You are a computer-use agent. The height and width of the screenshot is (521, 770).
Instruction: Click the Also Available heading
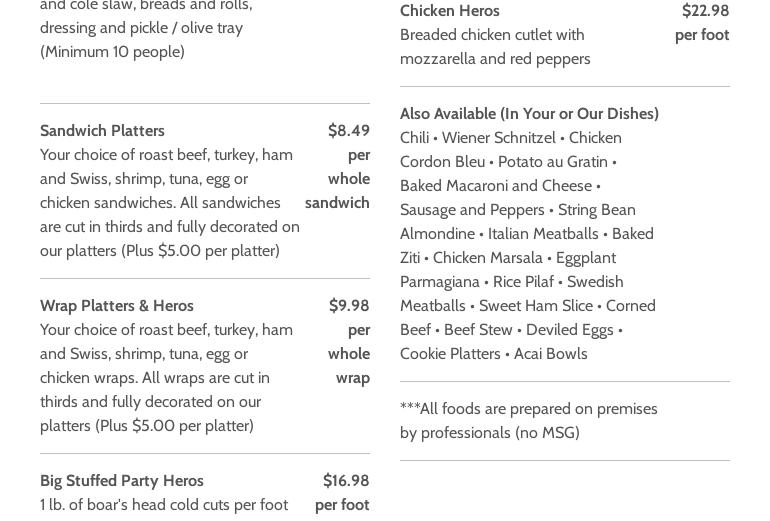[529, 114]
